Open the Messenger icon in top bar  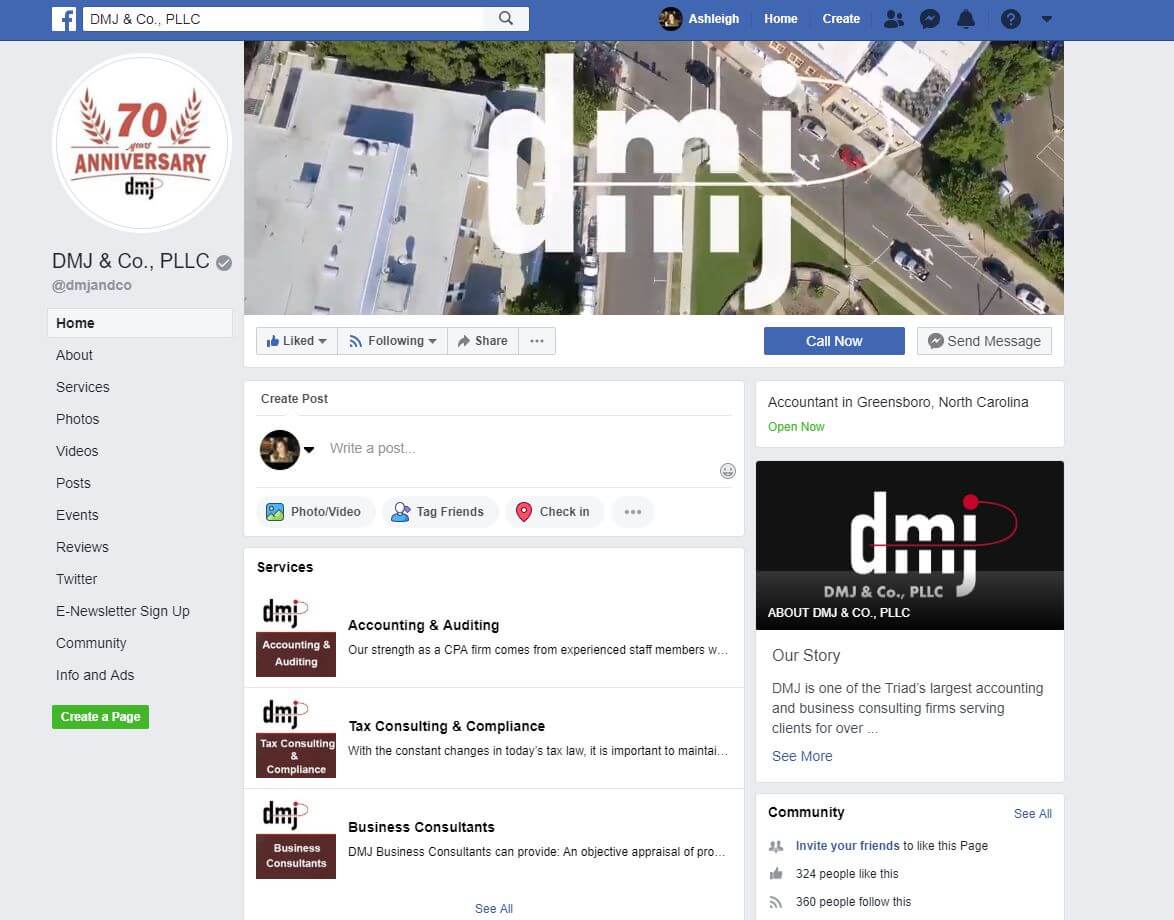point(929,19)
